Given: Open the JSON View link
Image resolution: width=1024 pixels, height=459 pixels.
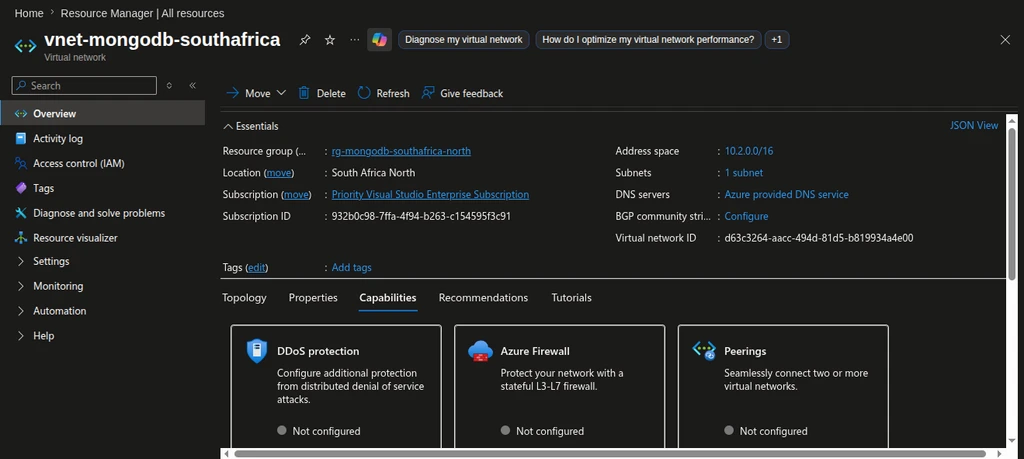Looking at the screenshot, I should pyautogui.click(x=974, y=125).
